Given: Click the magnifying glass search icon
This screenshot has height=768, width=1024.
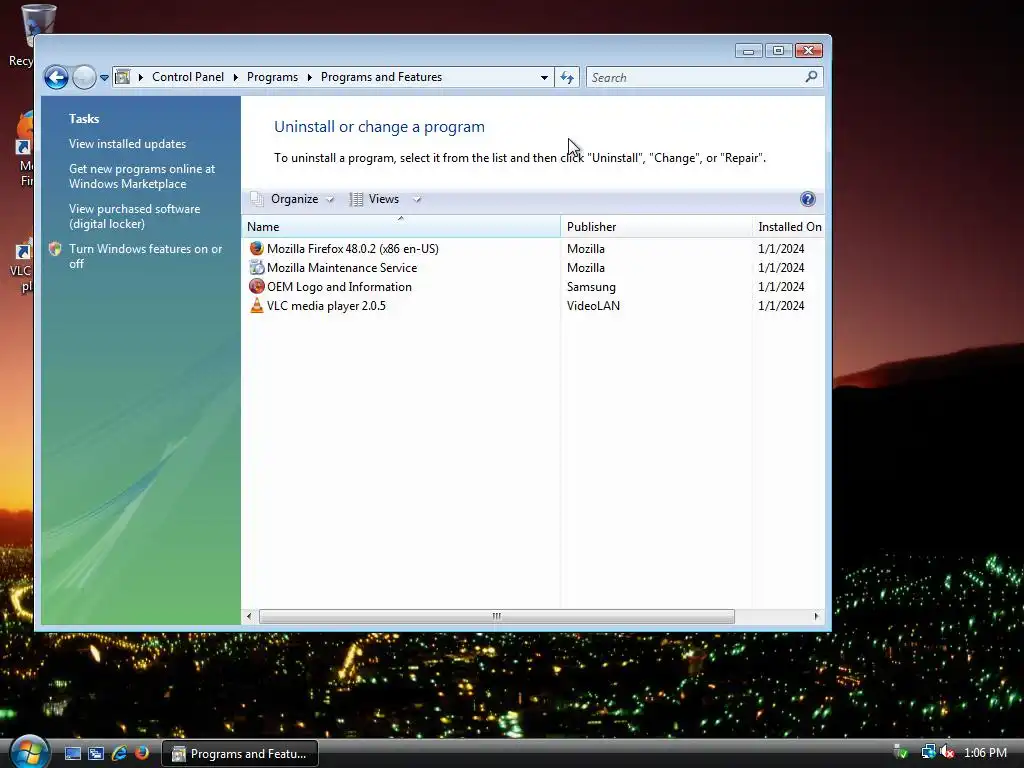Looking at the screenshot, I should pos(811,77).
